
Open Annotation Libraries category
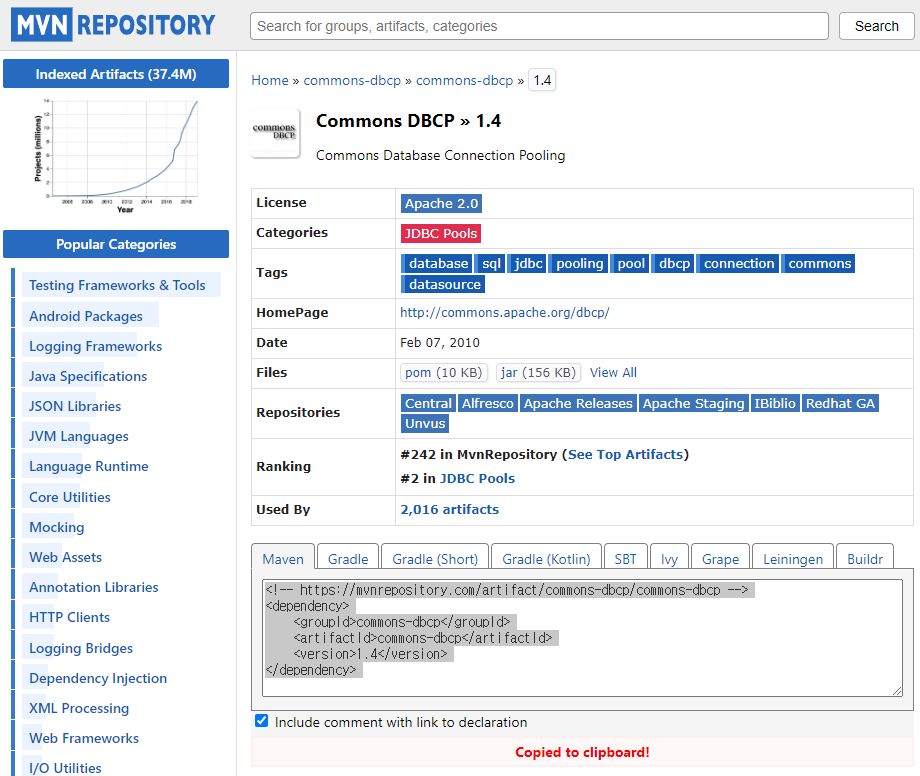pos(94,587)
